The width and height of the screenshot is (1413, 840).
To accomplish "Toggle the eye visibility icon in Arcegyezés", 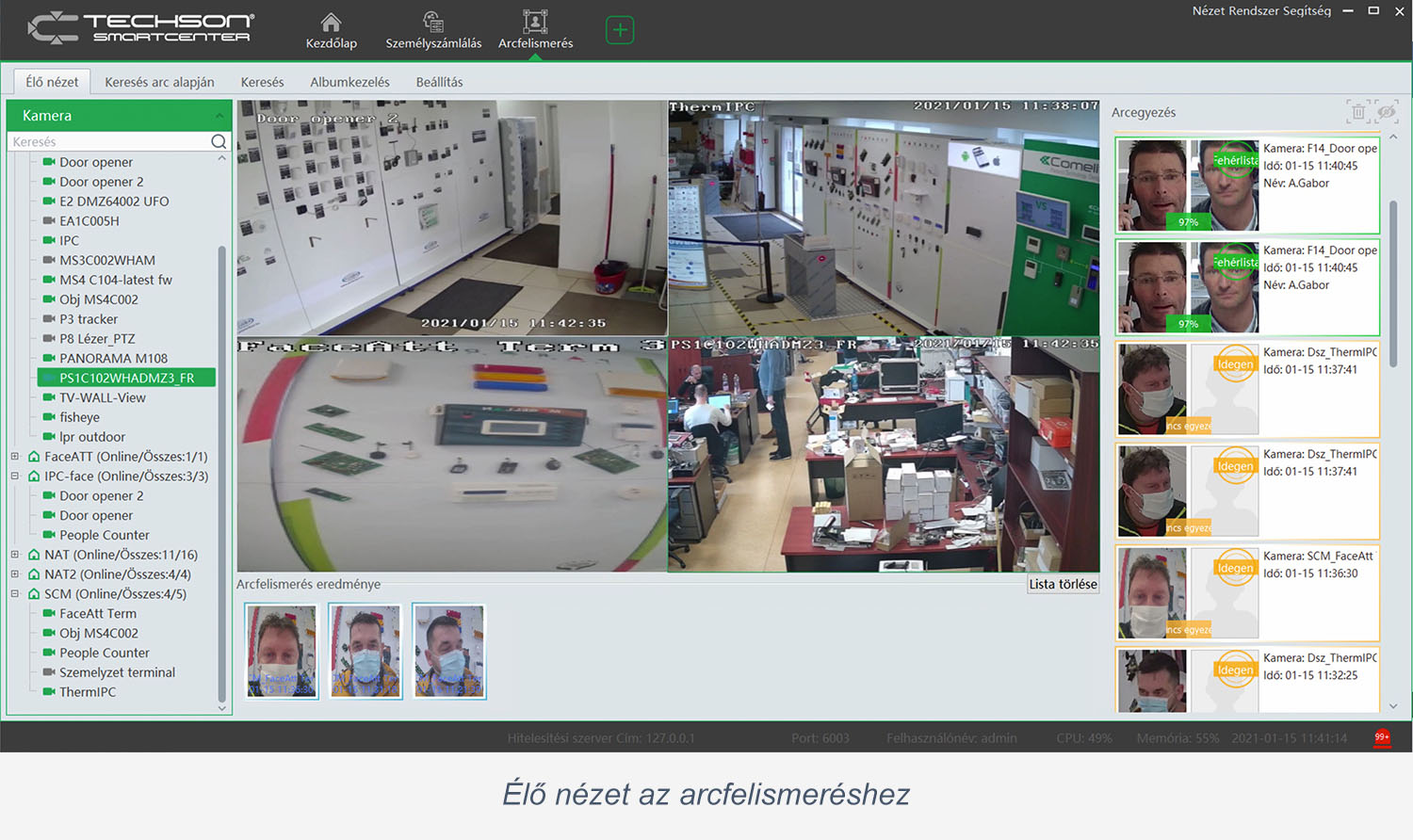I will point(1386,112).
